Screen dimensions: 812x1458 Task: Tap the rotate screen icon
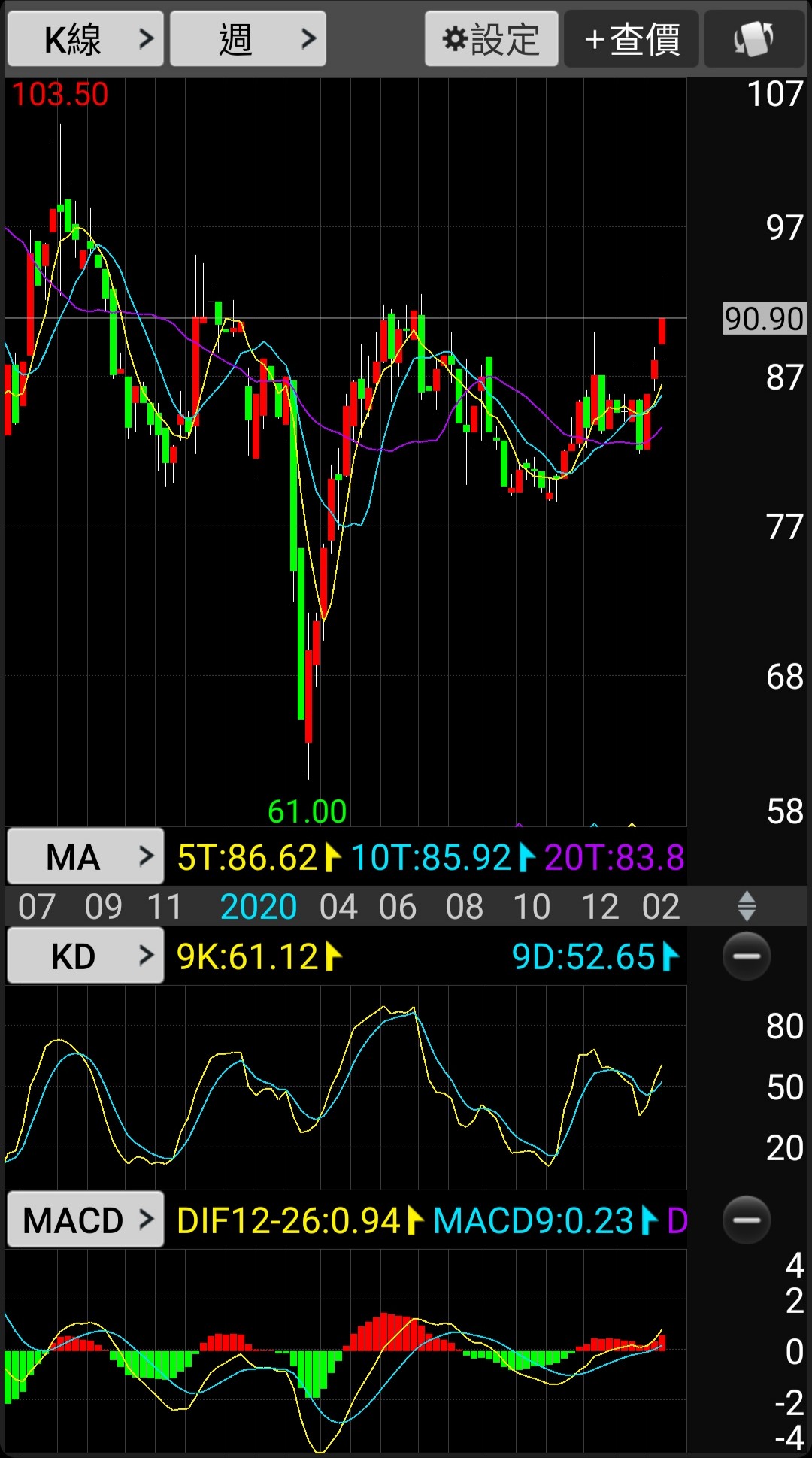pos(754,39)
